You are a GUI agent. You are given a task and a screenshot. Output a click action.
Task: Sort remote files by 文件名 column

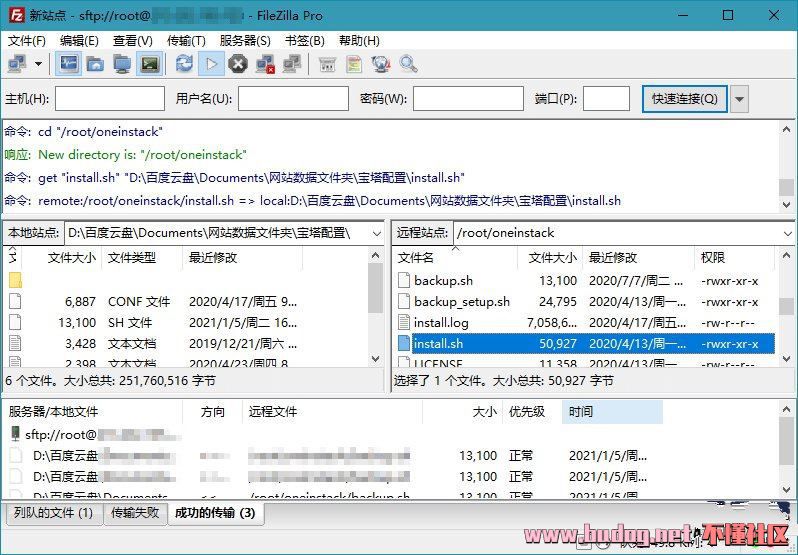coord(455,257)
